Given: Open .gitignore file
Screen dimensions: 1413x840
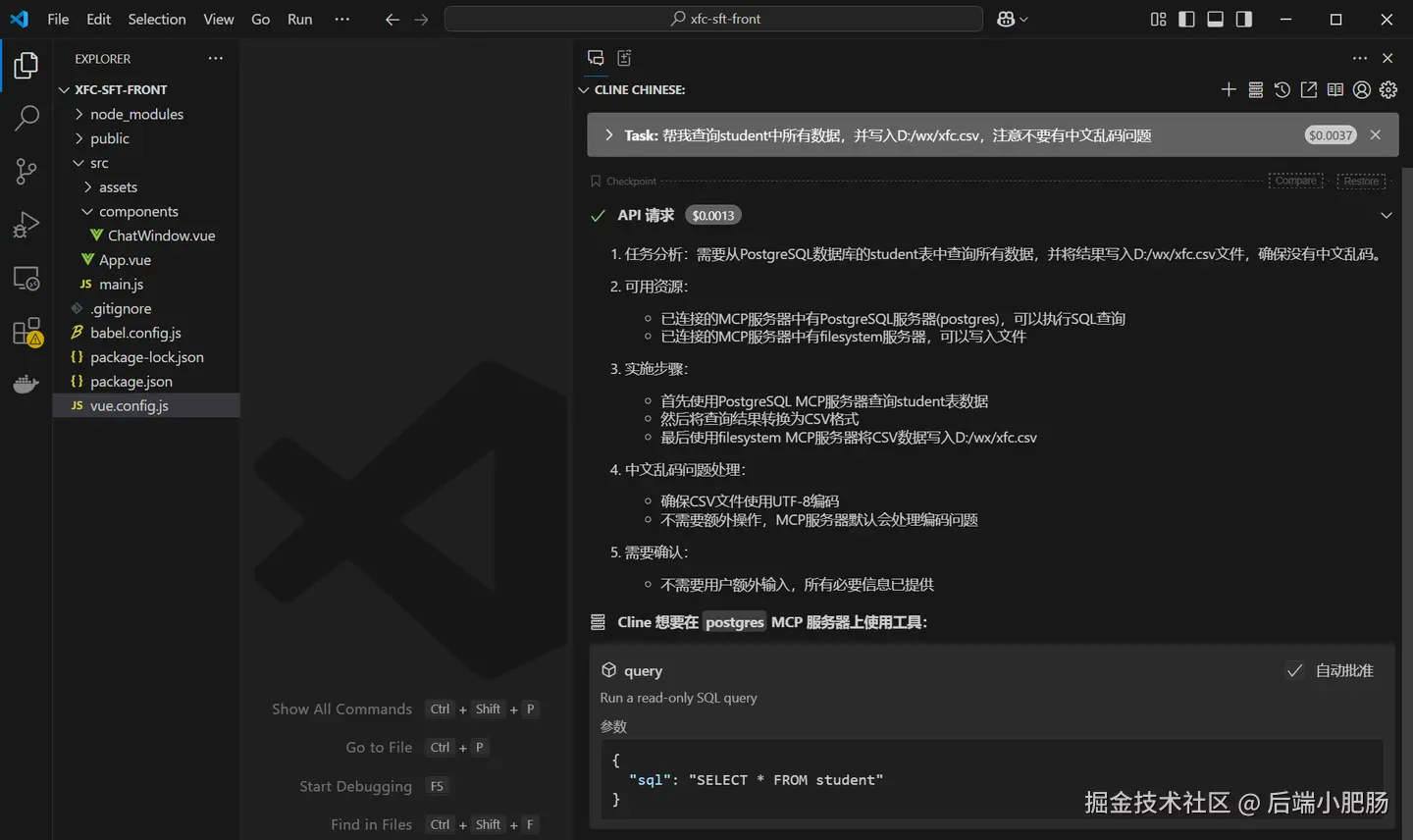Looking at the screenshot, I should [146, 308].
